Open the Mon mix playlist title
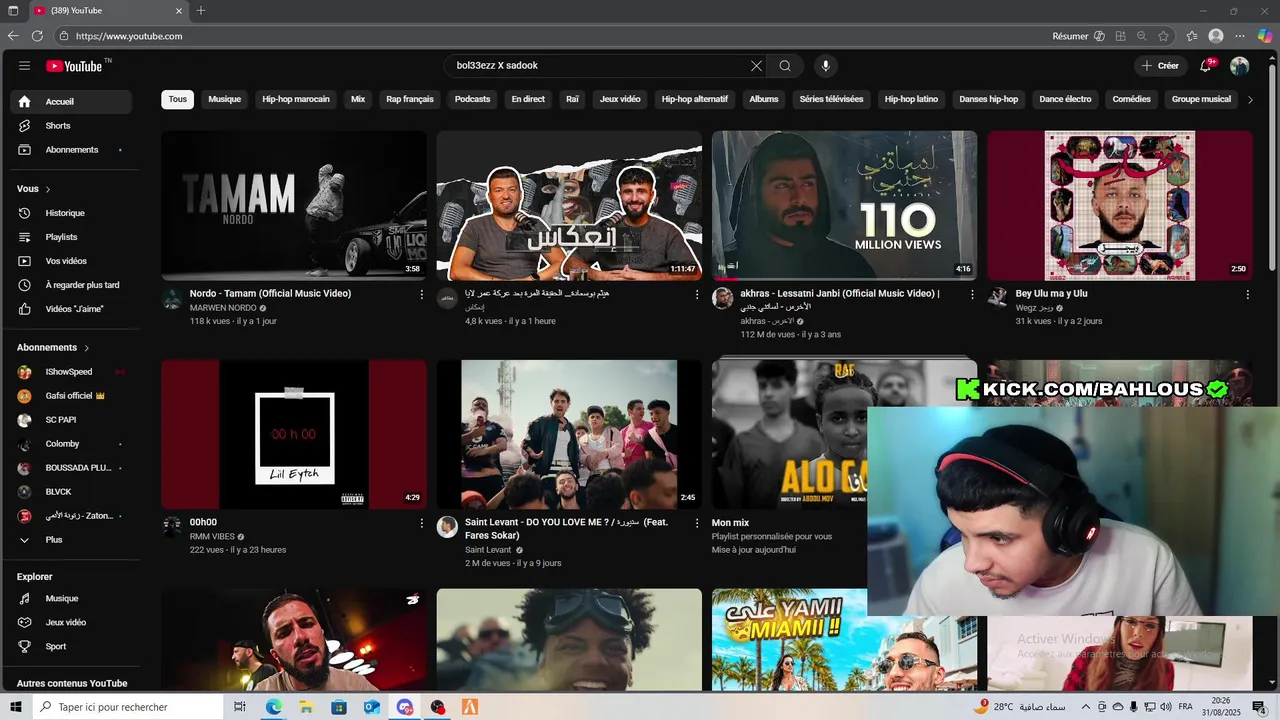1280x720 pixels. click(x=730, y=523)
